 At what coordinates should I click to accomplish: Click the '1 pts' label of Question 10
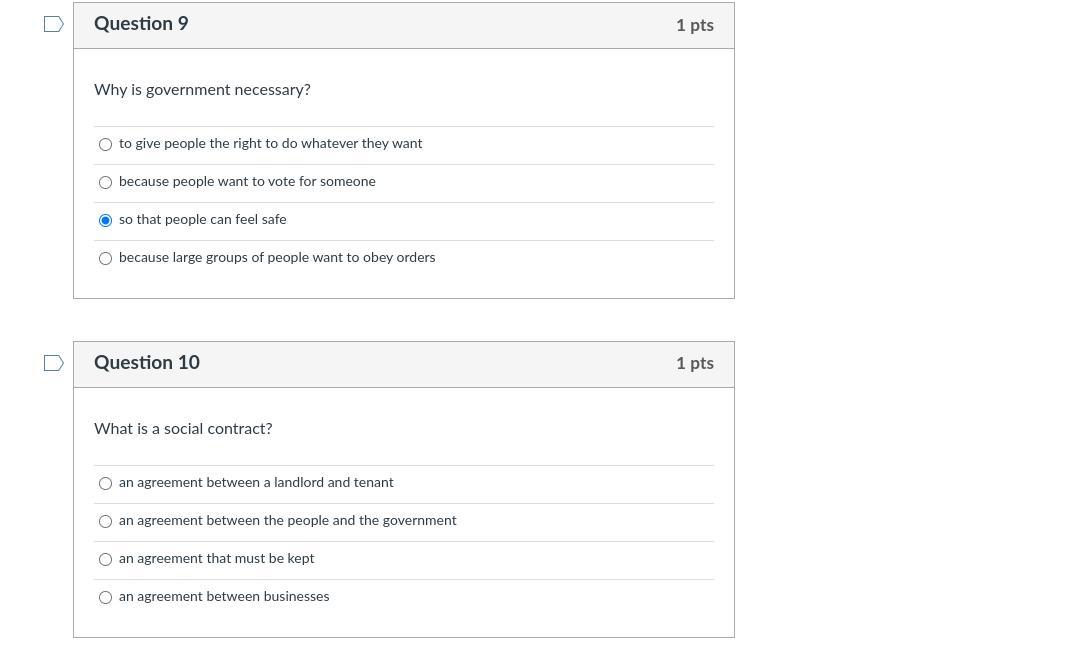[x=695, y=363]
